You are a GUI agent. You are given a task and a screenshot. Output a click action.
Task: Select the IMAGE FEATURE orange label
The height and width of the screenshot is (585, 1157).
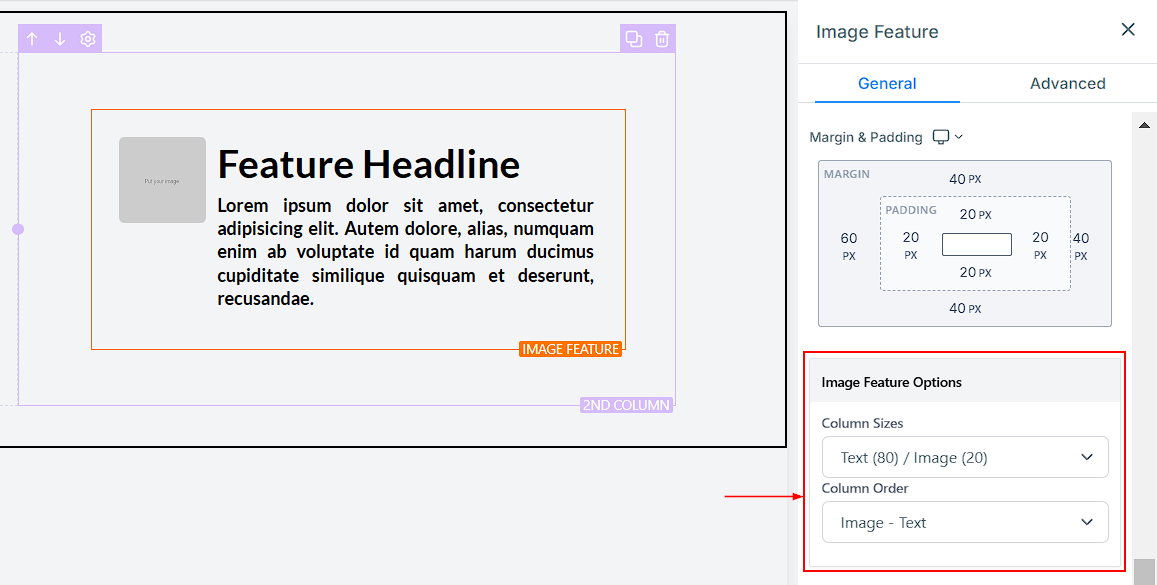571,349
